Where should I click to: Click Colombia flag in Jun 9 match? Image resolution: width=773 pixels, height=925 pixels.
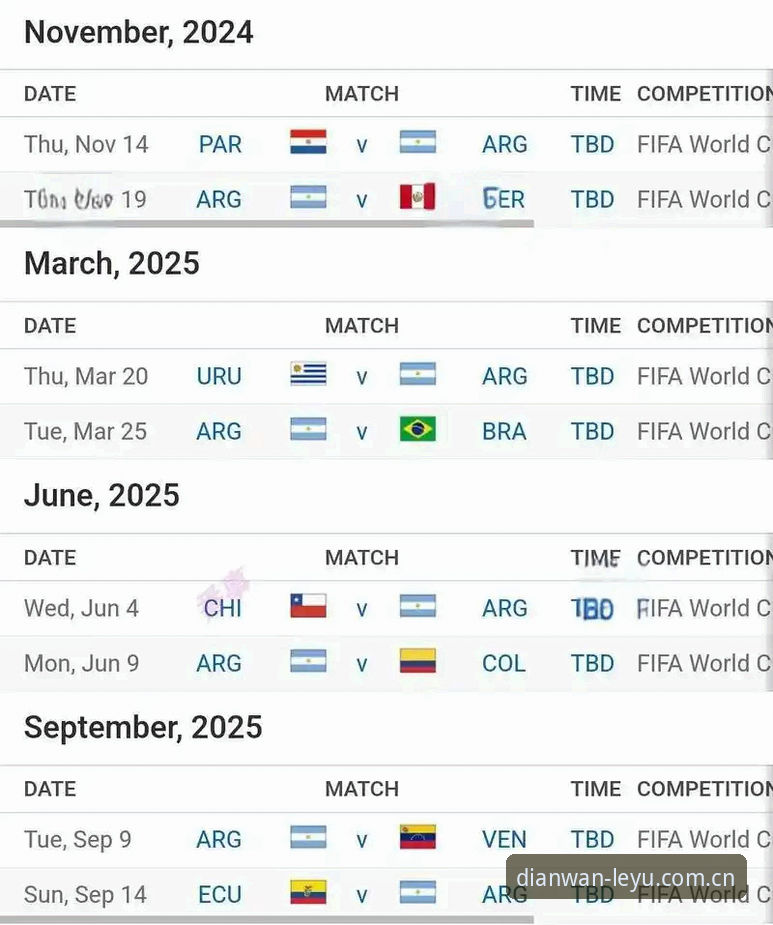[x=417, y=661]
